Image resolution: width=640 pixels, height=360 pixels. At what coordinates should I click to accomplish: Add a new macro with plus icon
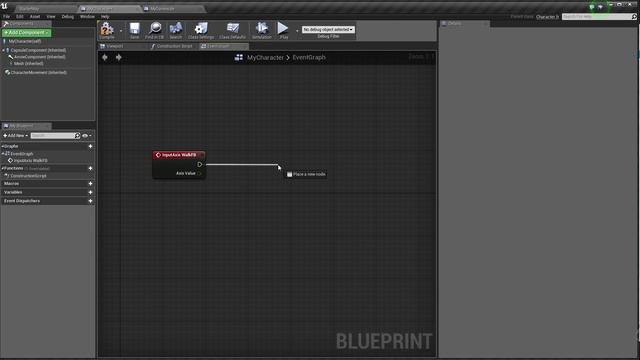pyautogui.click(x=90, y=184)
